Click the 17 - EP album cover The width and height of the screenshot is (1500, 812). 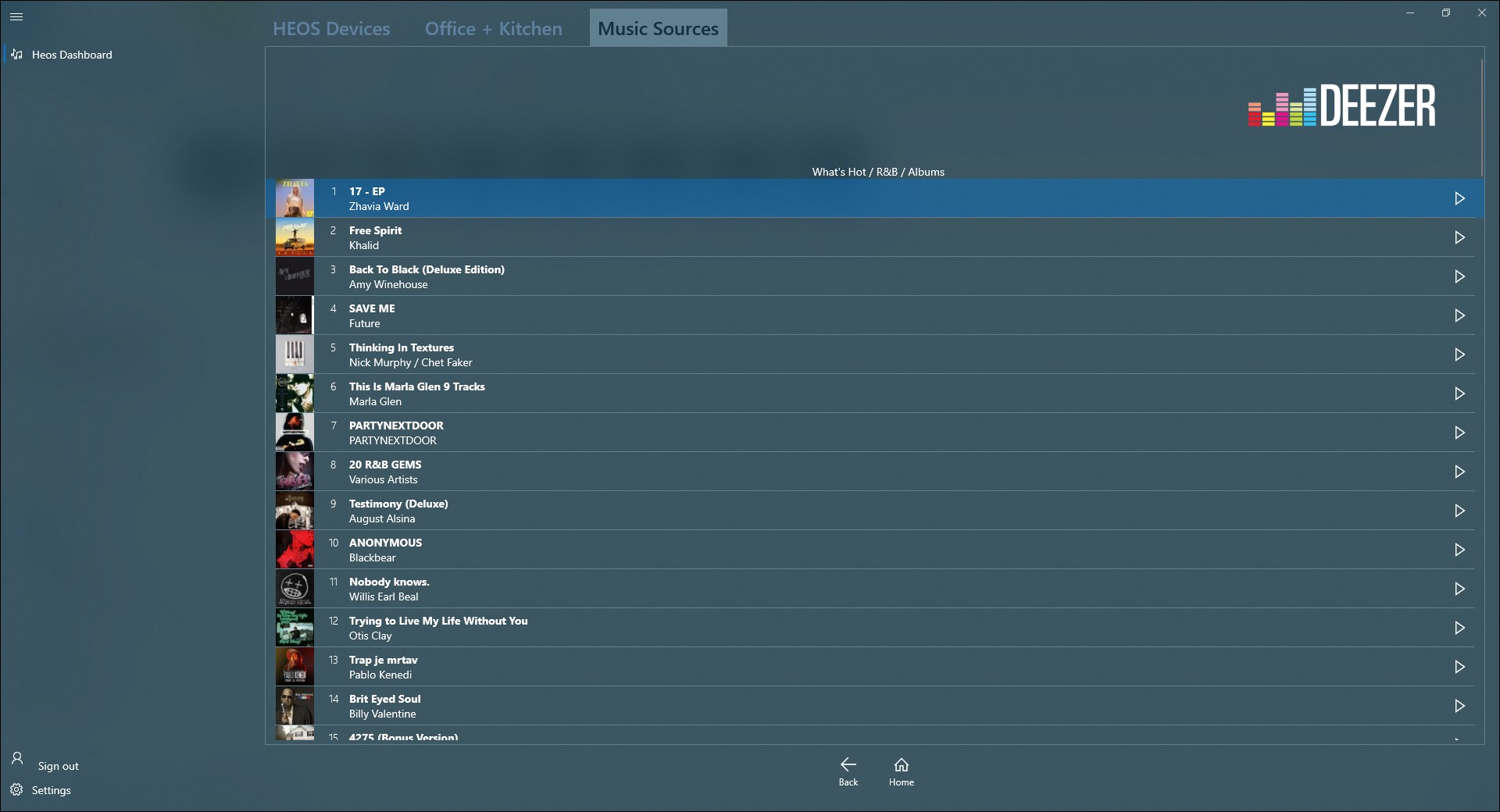[295, 198]
